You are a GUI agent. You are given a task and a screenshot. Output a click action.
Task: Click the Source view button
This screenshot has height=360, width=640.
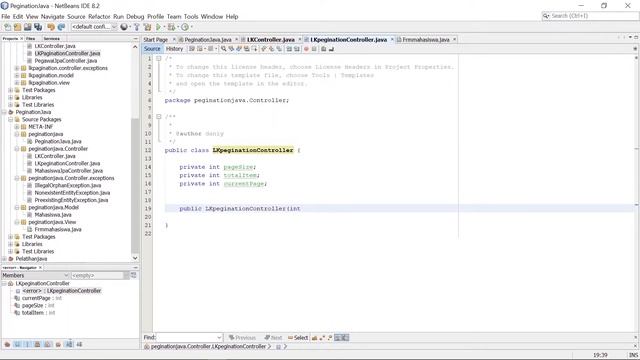click(x=152, y=49)
